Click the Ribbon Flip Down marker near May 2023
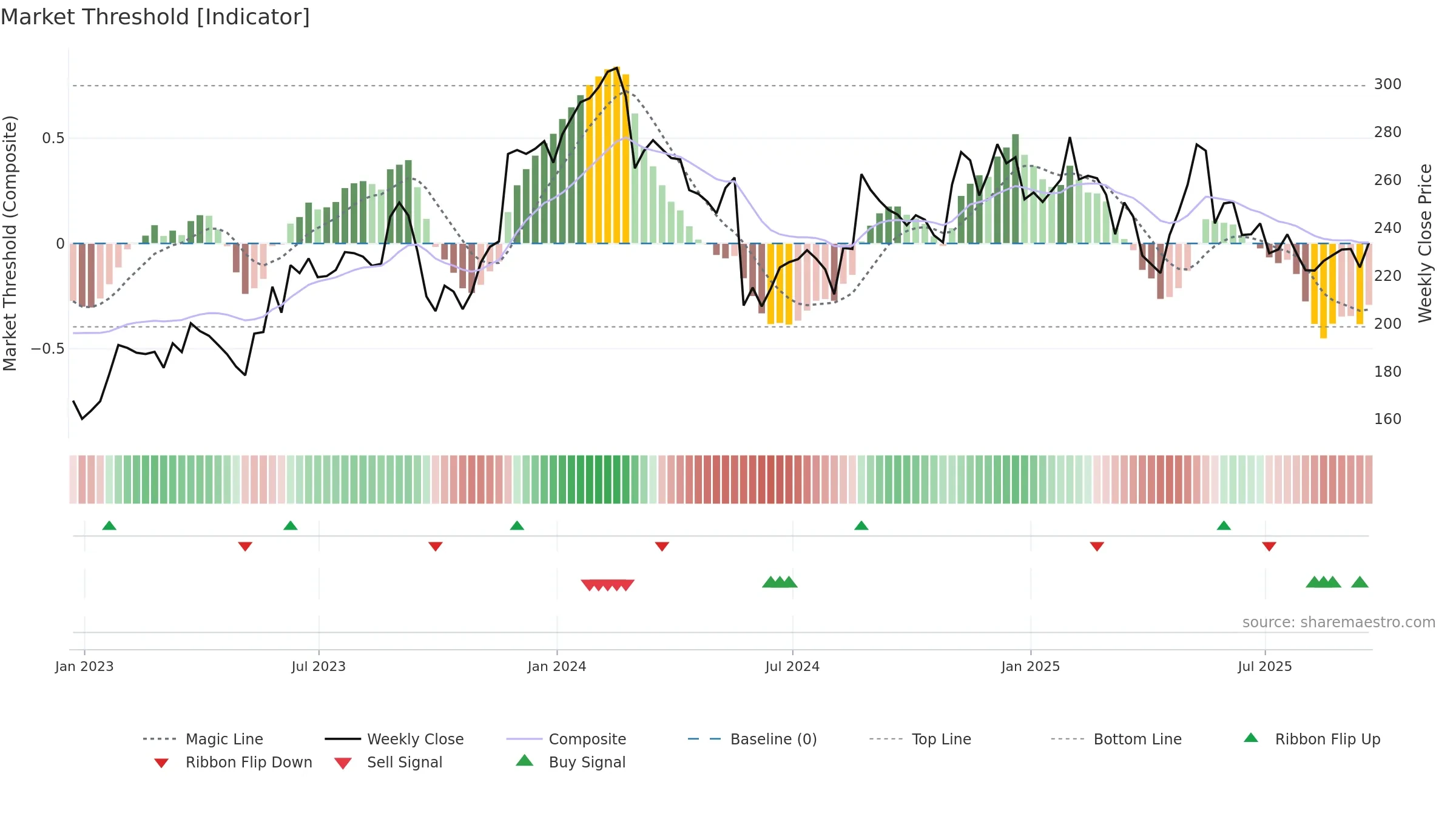This screenshot has width=1456, height=819. click(x=245, y=547)
